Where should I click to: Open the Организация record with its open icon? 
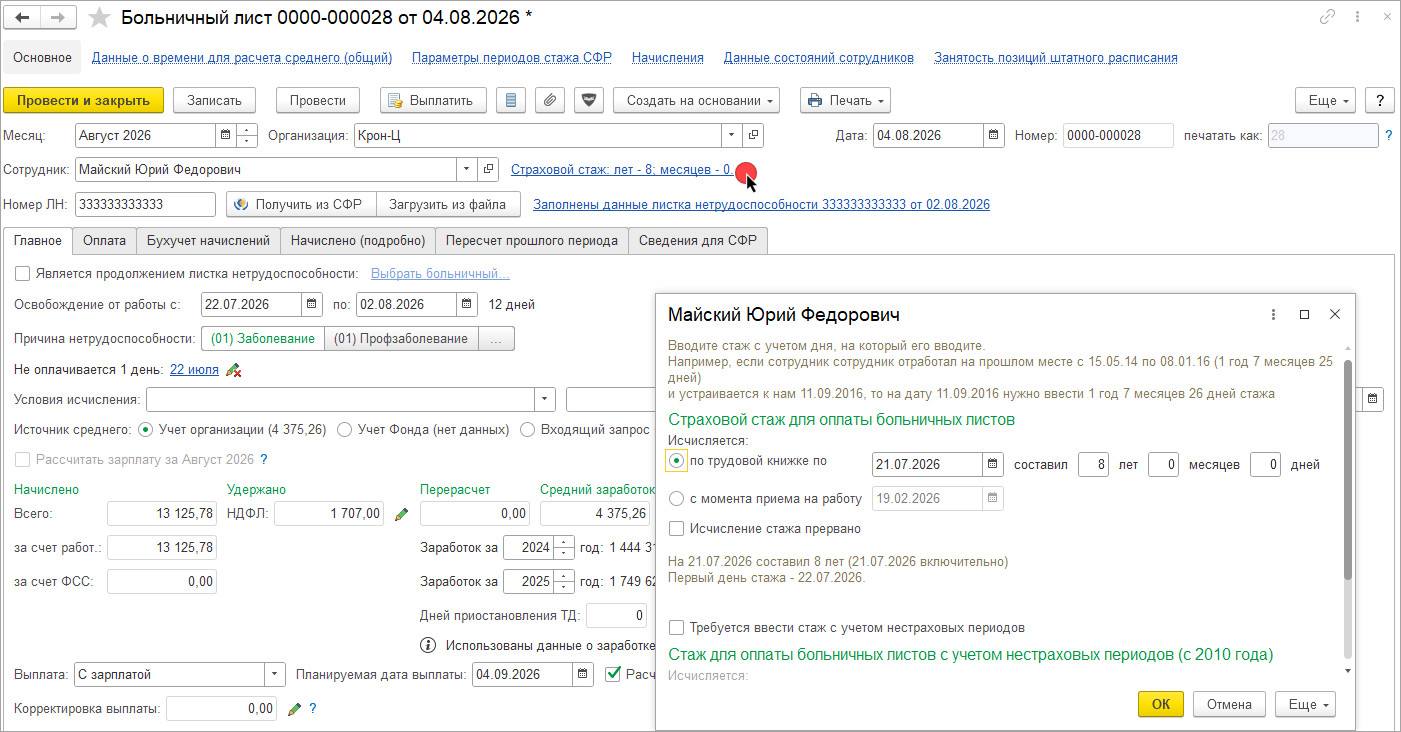point(754,135)
